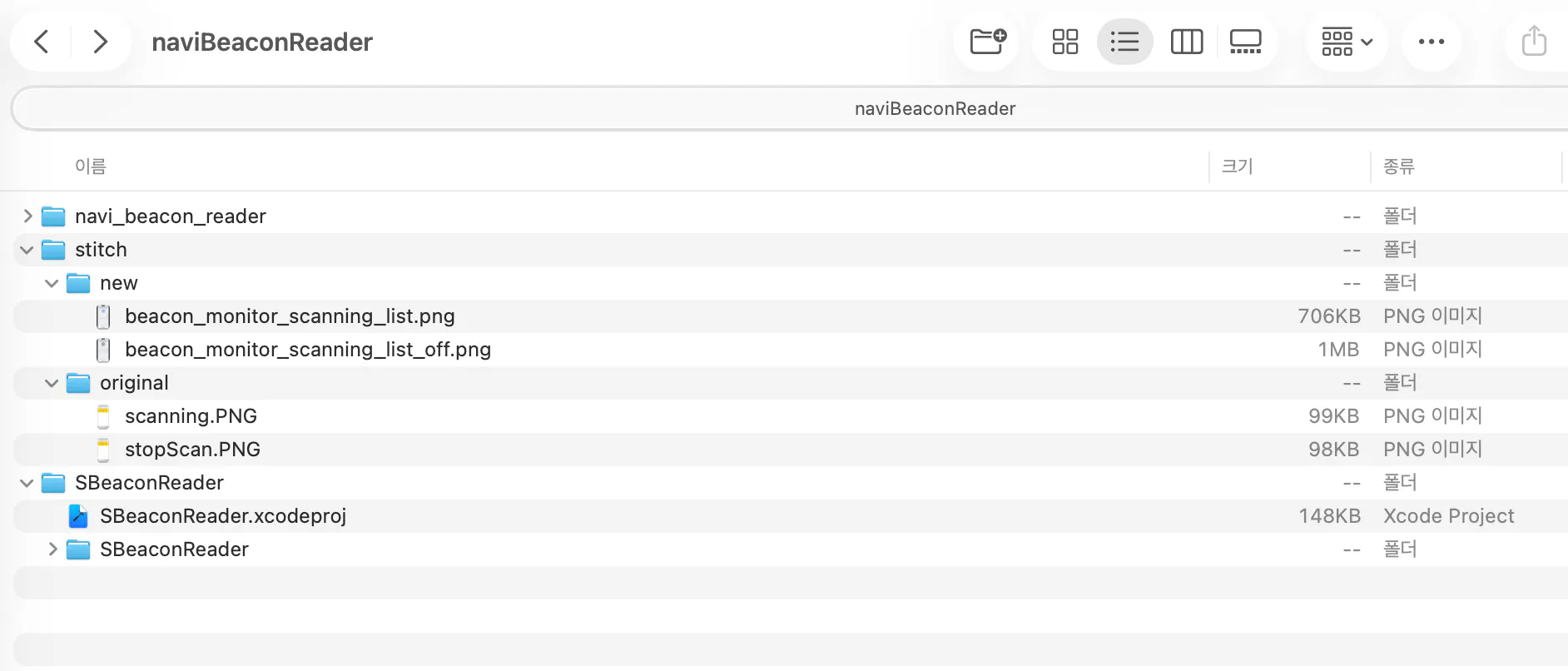
Task: Go back using the back arrow
Action: (x=41, y=42)
